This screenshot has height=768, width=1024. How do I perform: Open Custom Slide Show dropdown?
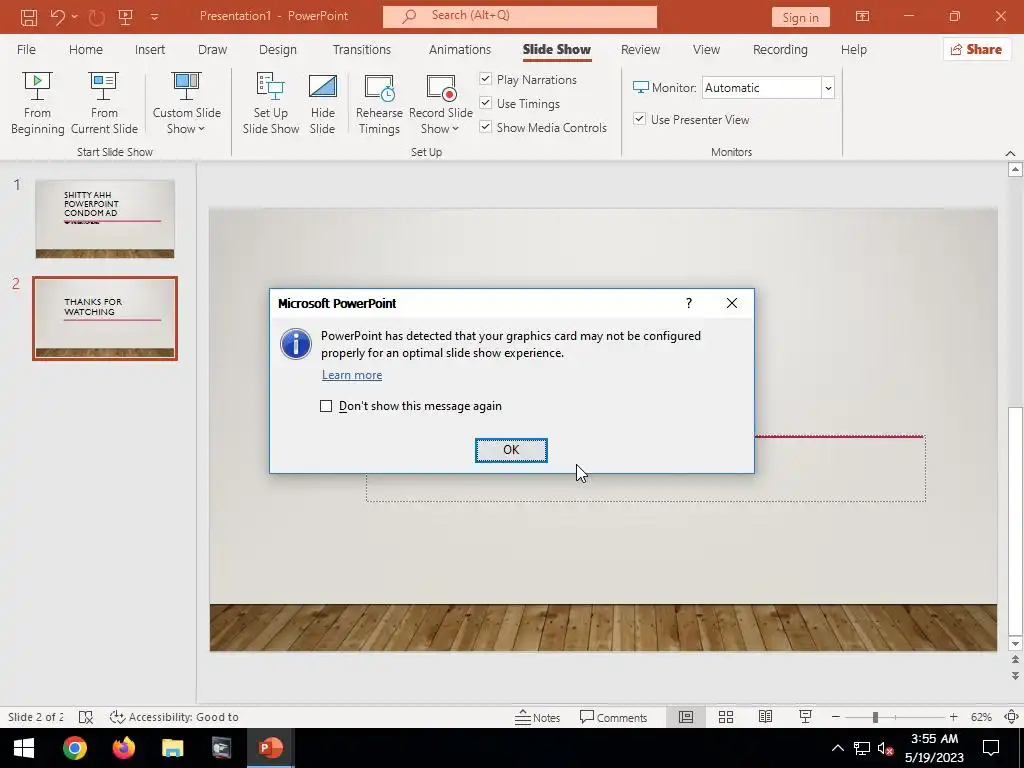pyautogui.click(x=186, y=103)
